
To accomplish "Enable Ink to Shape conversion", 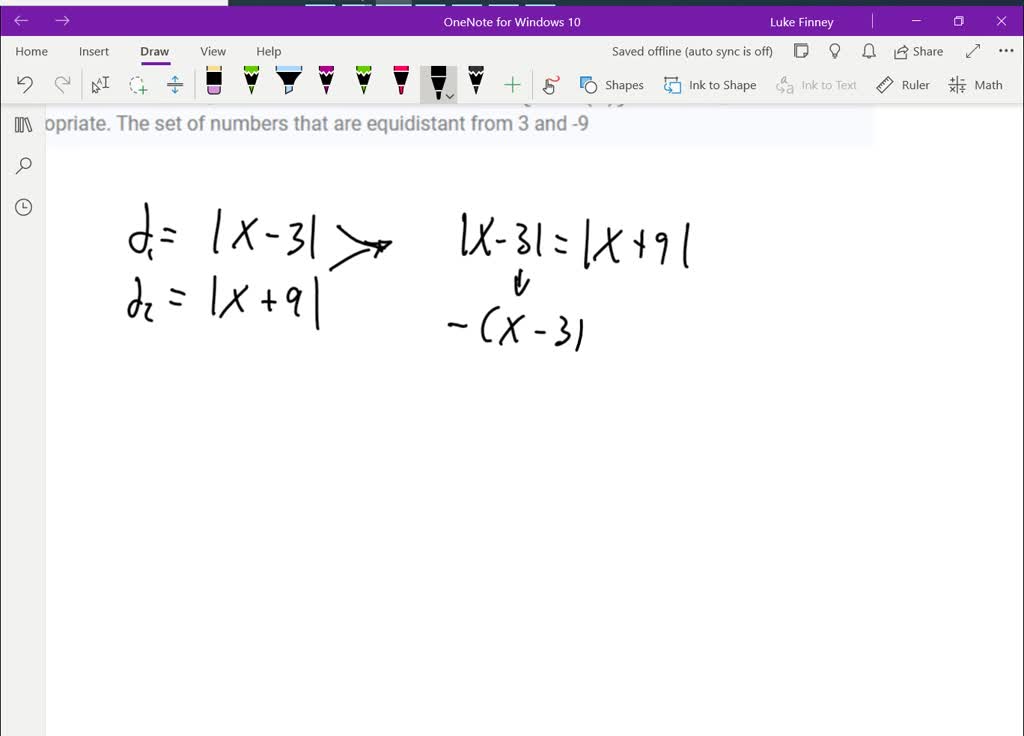I will tap(710, 85).
